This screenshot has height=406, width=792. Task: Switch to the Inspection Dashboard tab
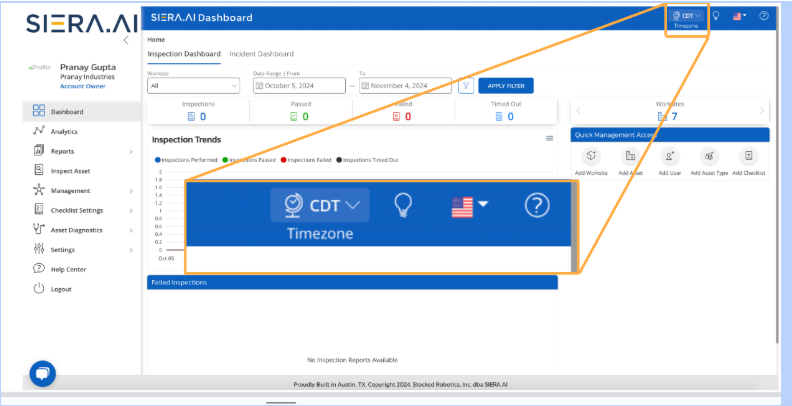pos(184,54)
